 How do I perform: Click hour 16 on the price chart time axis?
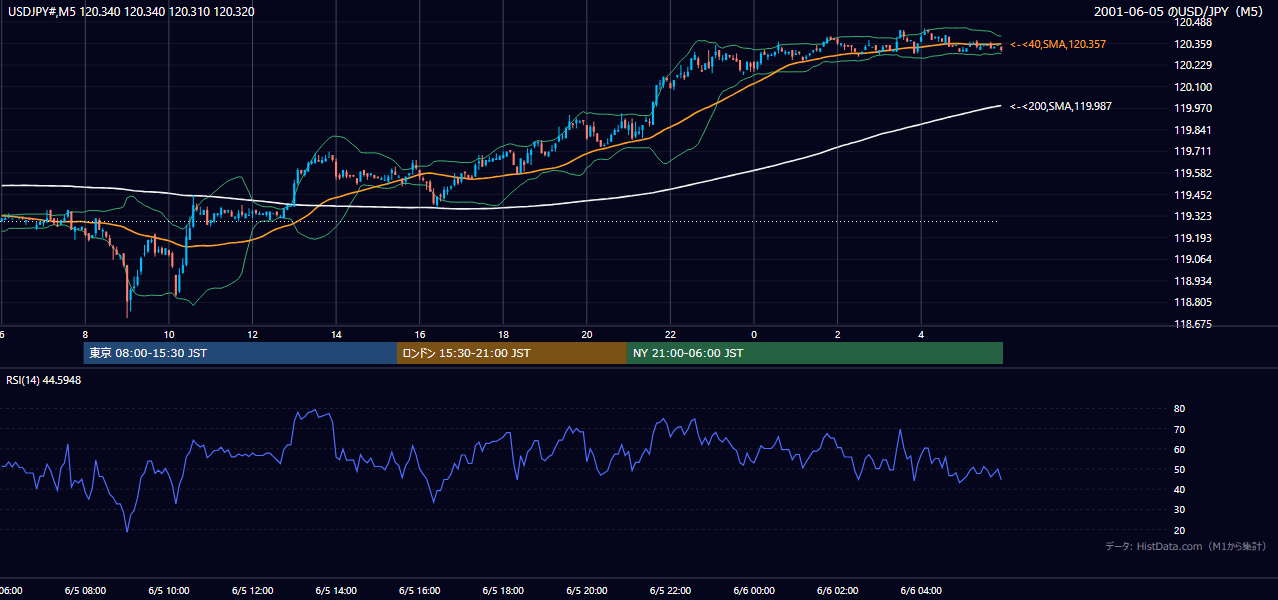click(x=419, y=335)
